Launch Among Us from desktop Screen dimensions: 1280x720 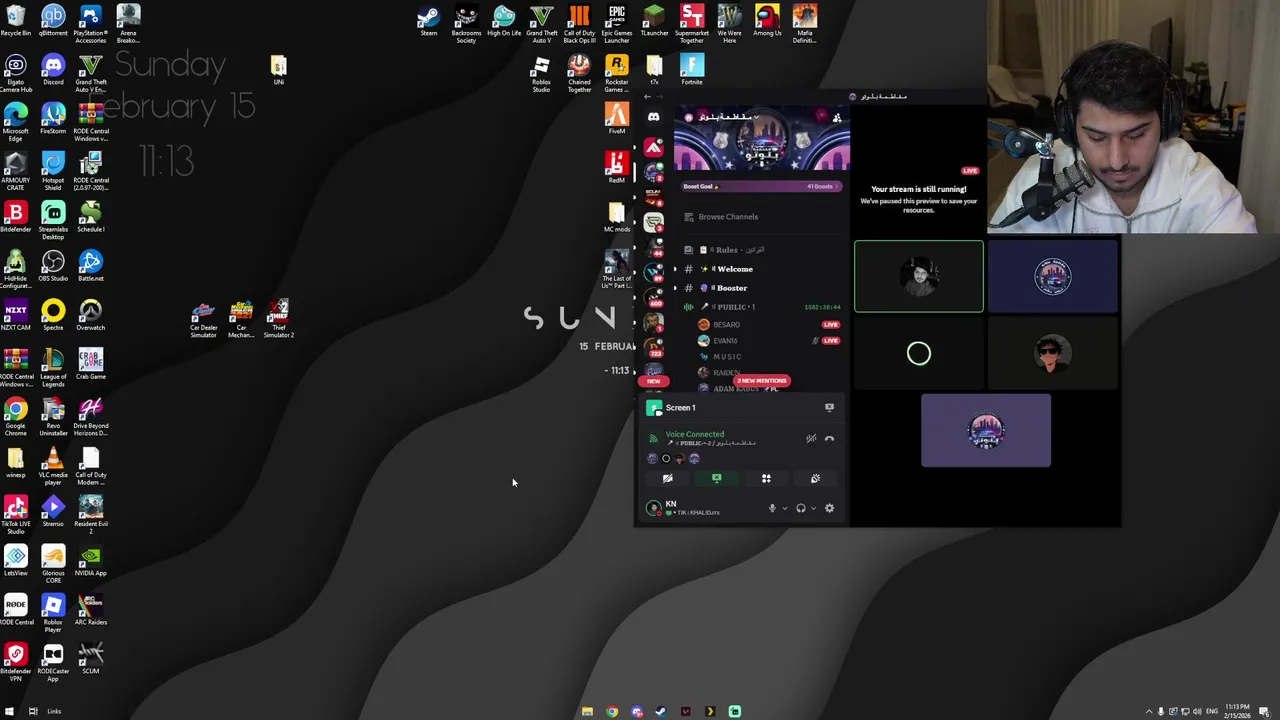pos(767,21)
